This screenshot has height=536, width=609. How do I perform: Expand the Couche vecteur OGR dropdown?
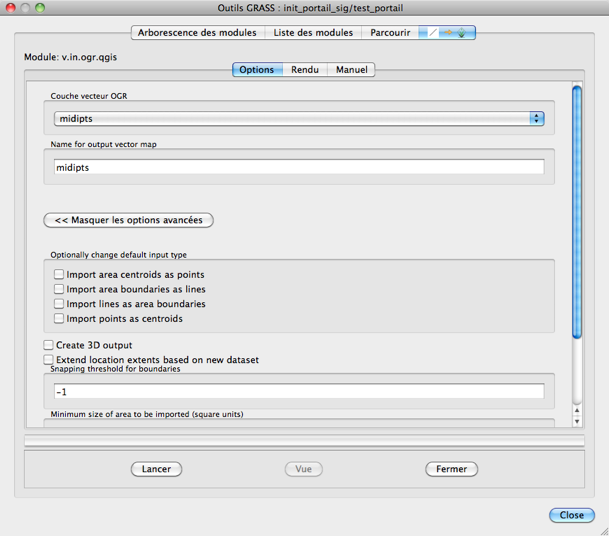[x=298, y=118]
